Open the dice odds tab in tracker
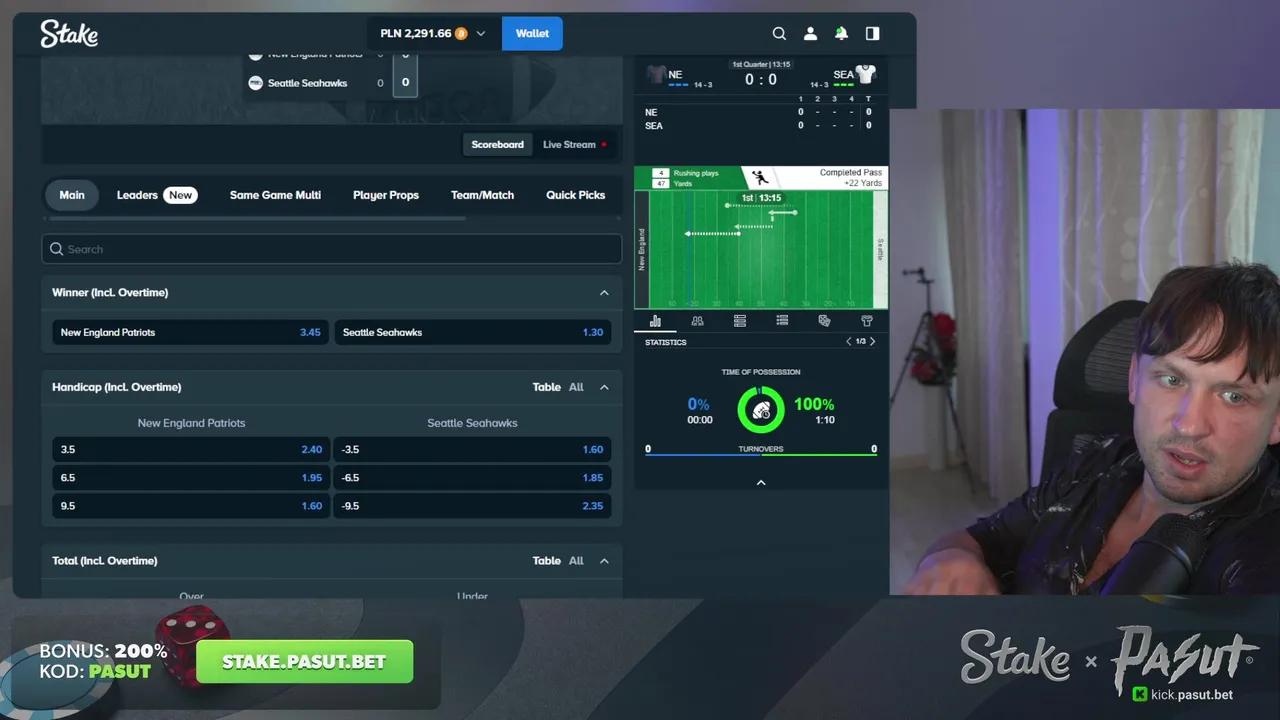 (824, 321)
